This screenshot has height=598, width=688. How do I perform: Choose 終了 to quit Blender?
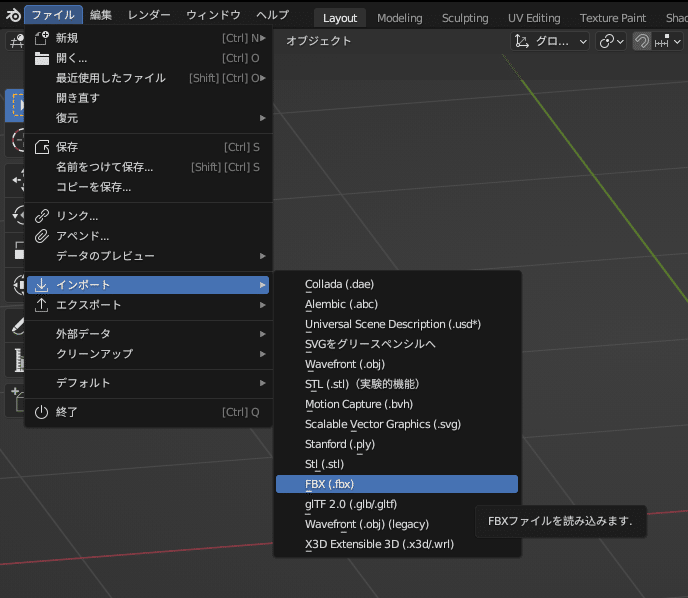149,412
